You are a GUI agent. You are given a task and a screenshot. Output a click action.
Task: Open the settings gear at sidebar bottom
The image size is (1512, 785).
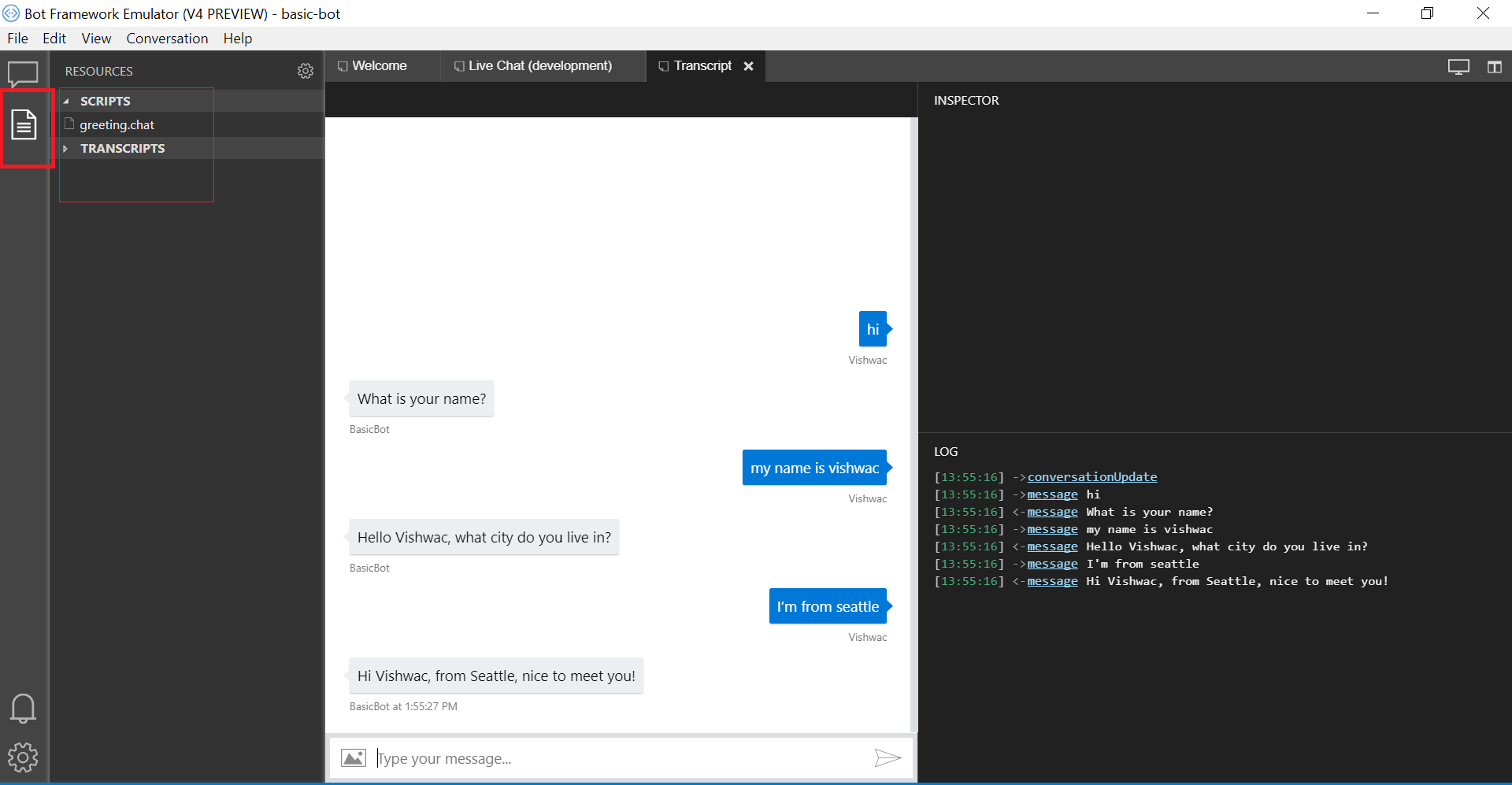[23, 757]
